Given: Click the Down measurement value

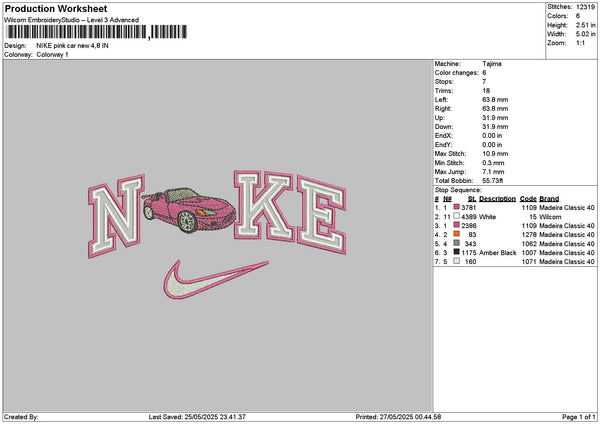Looking at the screenshot, I should [495, 127].
